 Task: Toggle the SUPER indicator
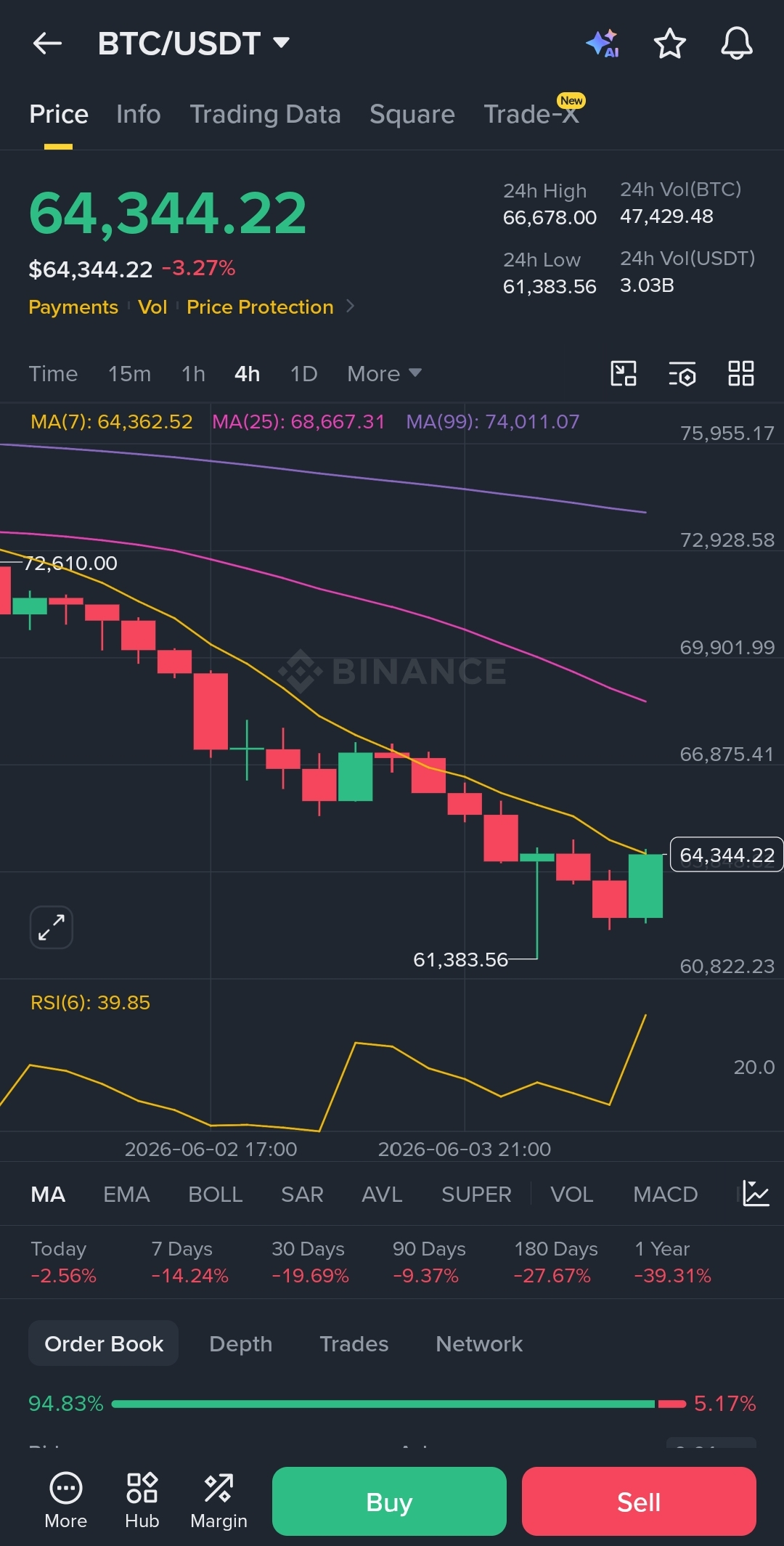[476, 1194]
